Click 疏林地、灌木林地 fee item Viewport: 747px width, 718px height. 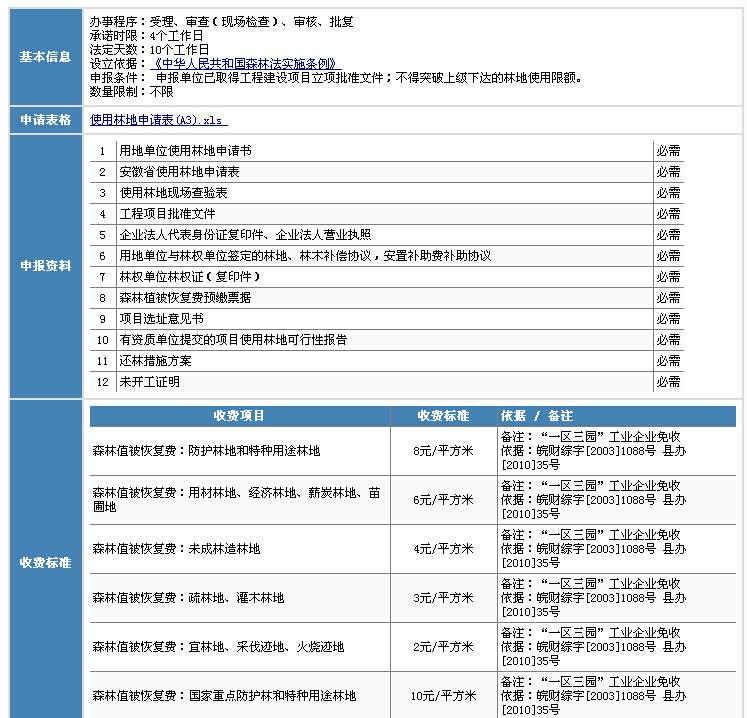(x=188, y=598)
